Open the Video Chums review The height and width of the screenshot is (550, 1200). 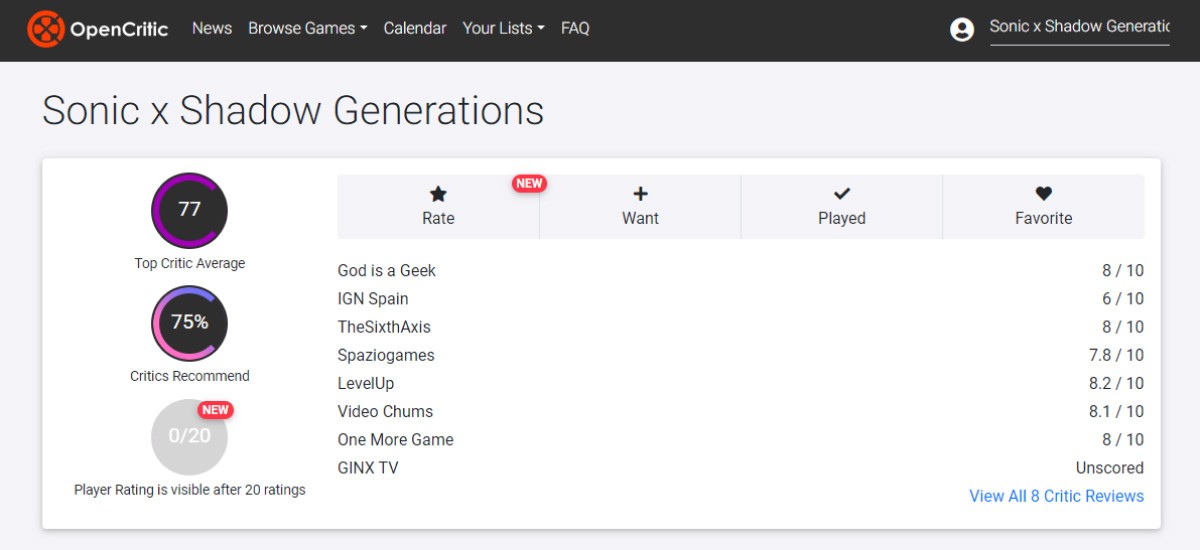point(385,411)
